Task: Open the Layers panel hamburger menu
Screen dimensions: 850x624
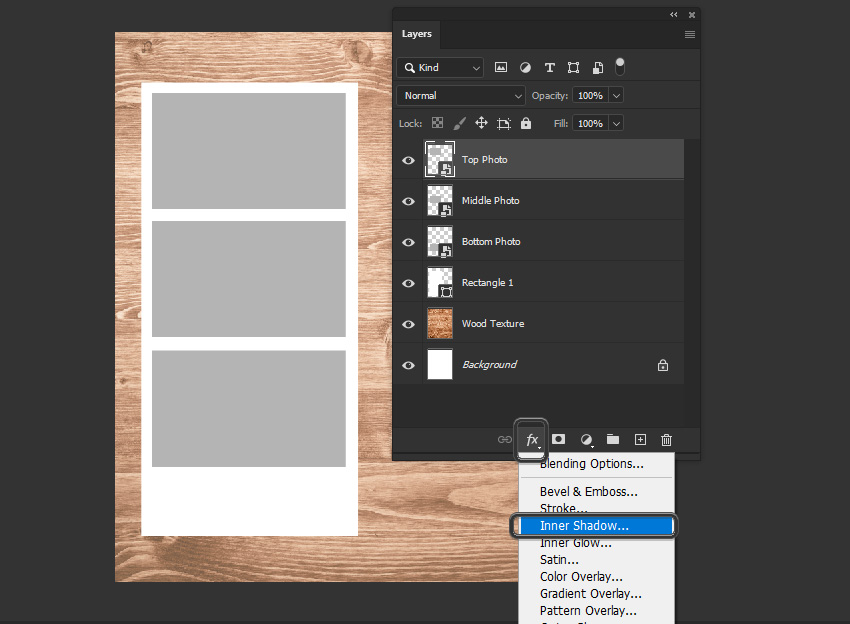Action: 690,34
